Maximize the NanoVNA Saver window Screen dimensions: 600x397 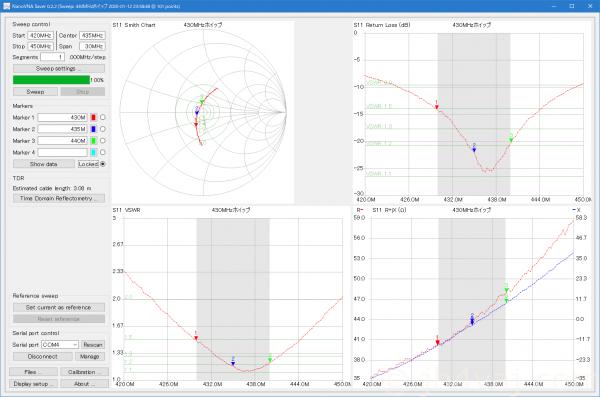pos(572,6)
